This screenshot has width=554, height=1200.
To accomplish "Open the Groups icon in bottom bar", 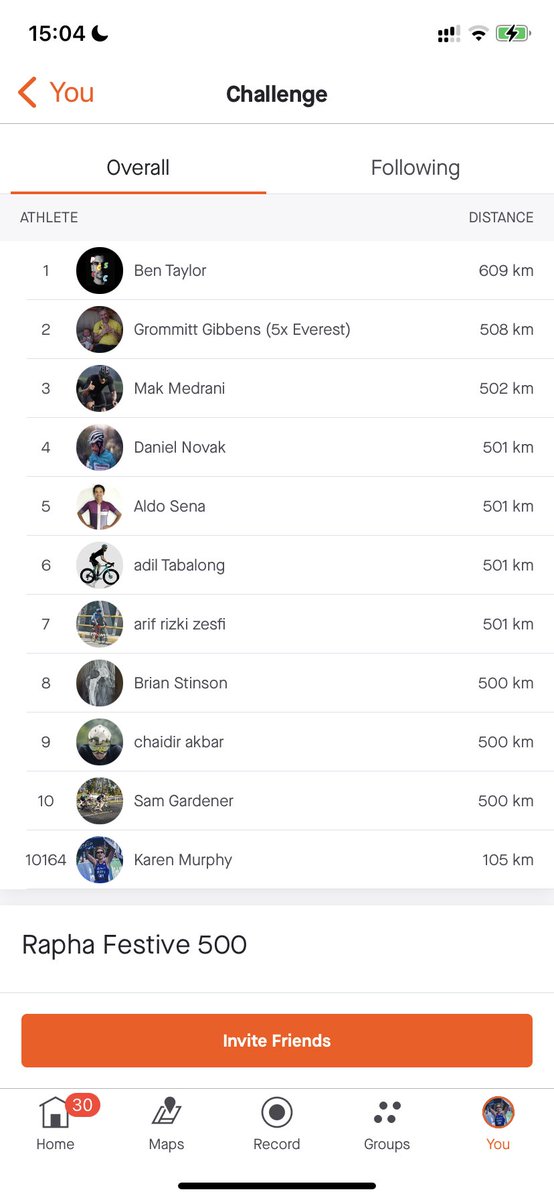I will (x=387, y=1112).
